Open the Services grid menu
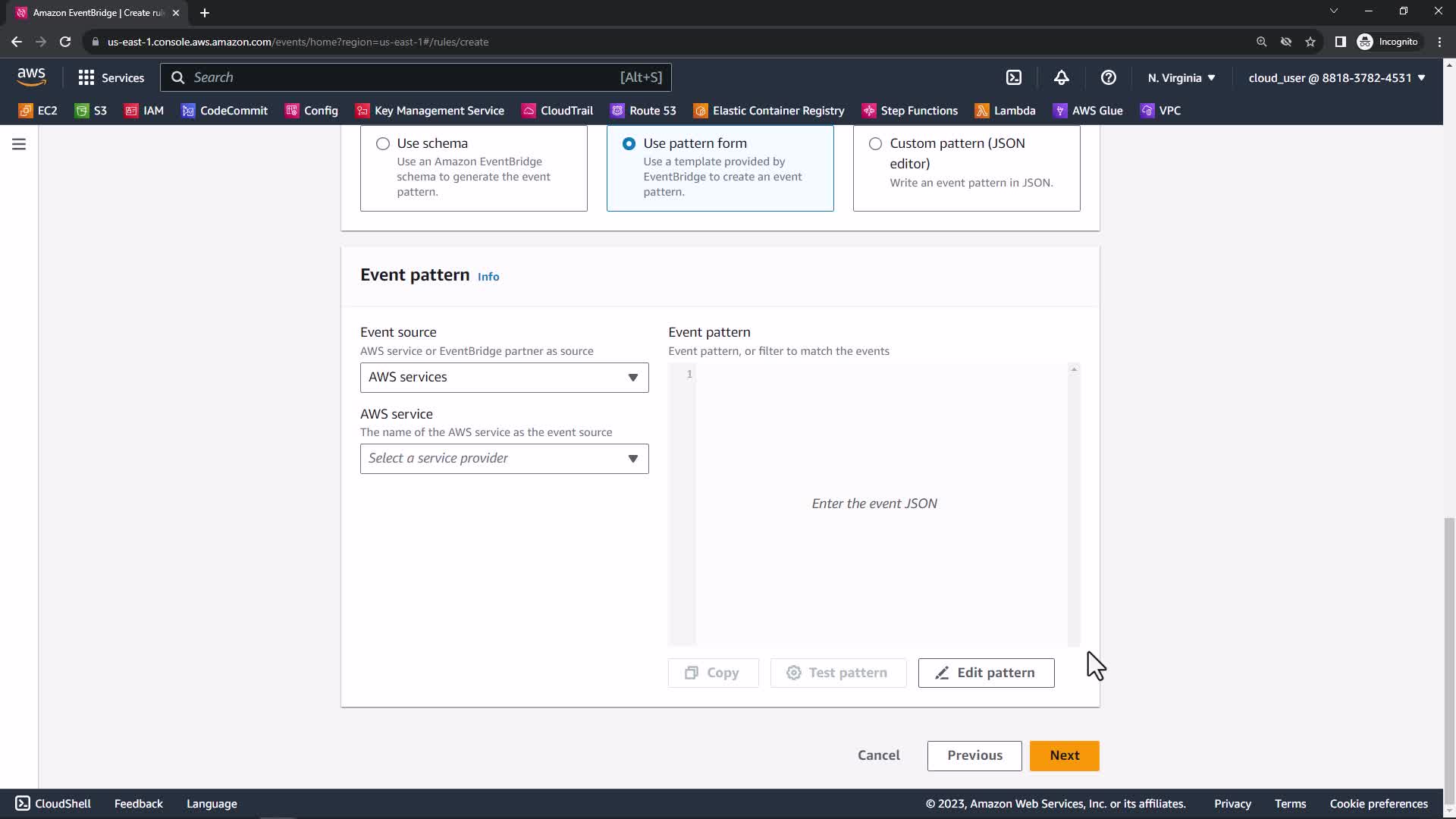Viewport: 1456px width, 819px height. (111, 77)
